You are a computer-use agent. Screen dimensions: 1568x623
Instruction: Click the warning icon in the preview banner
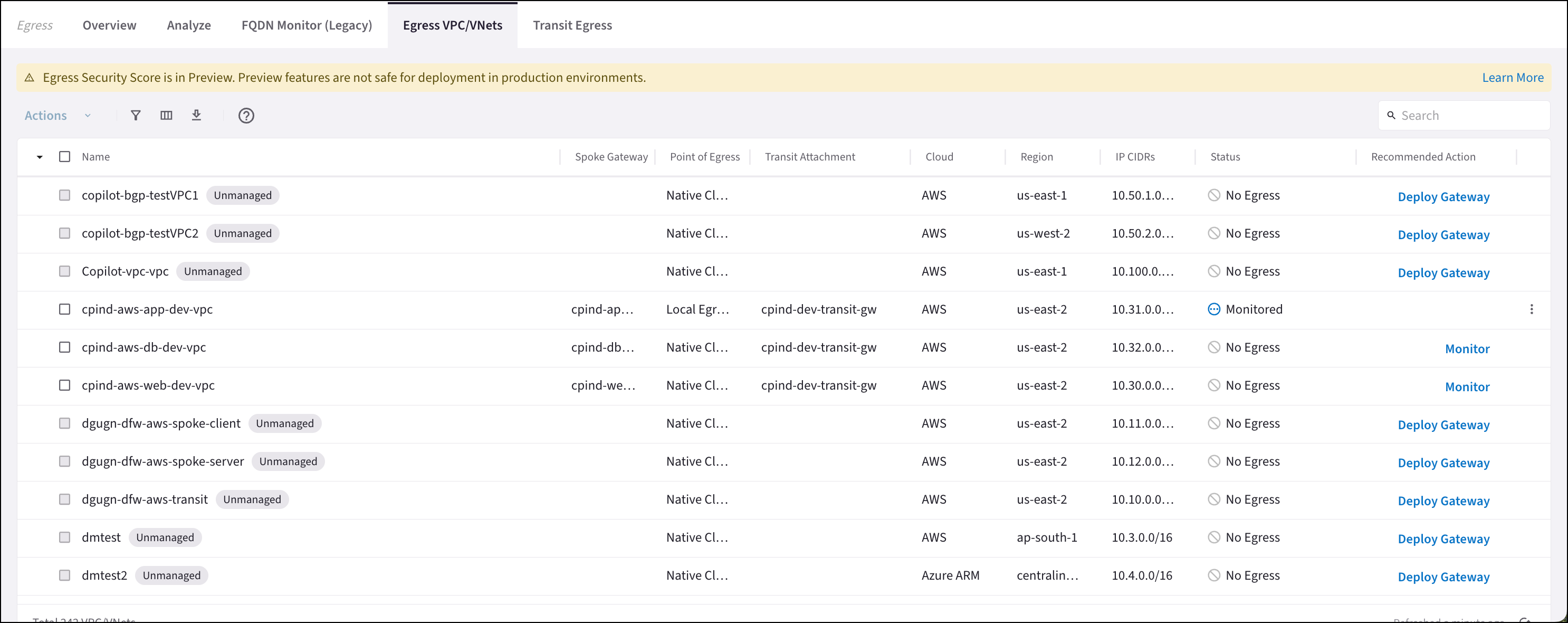[x=28, y=77]
